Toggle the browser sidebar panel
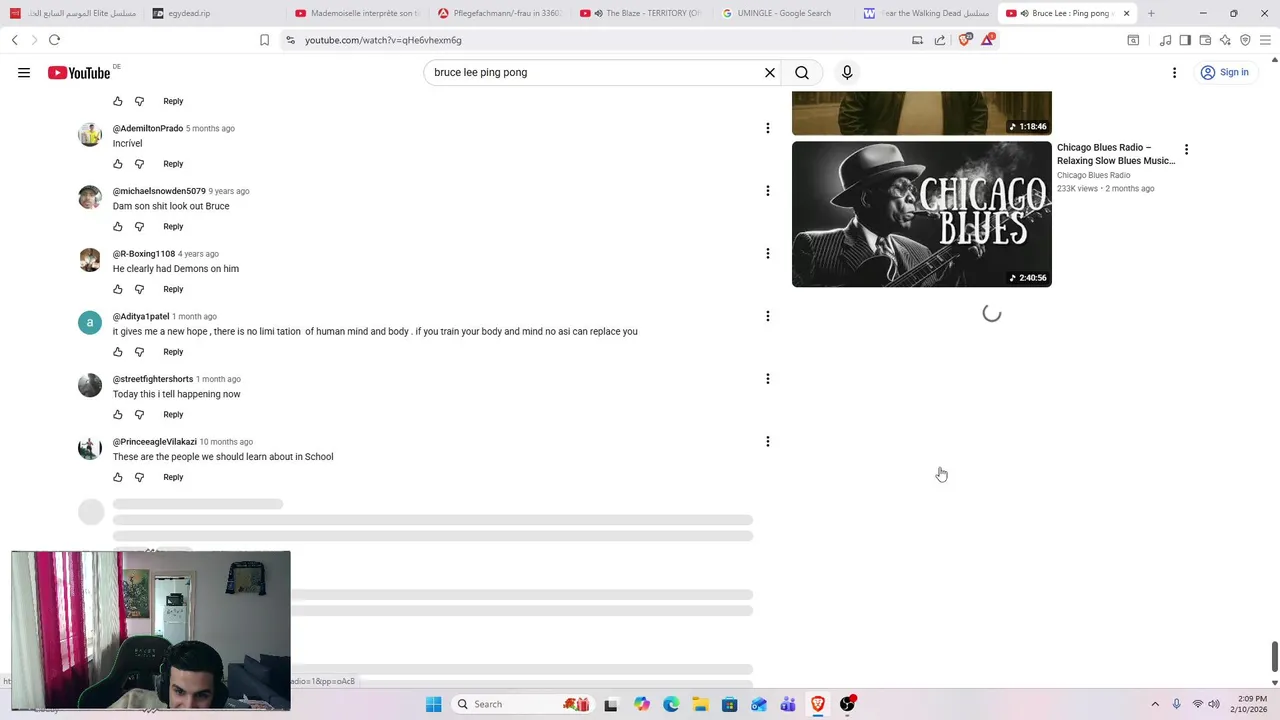The height and width of the screenshot is (720, 1280). tap(1185, 40)
